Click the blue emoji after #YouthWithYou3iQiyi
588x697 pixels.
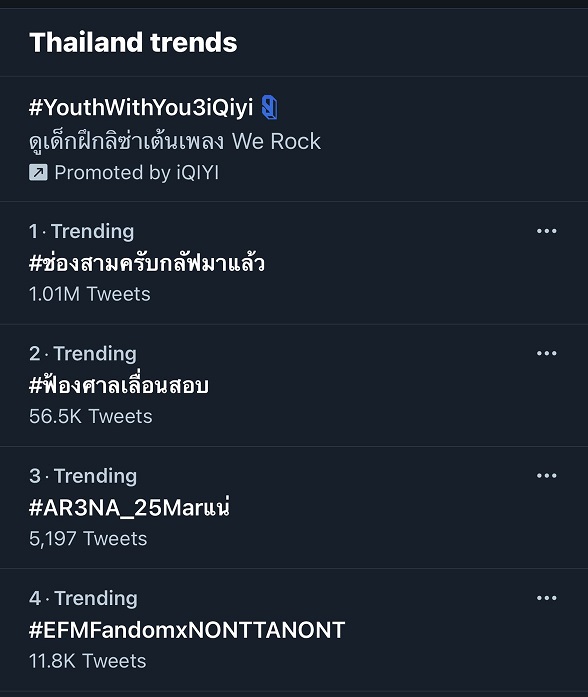269,107
